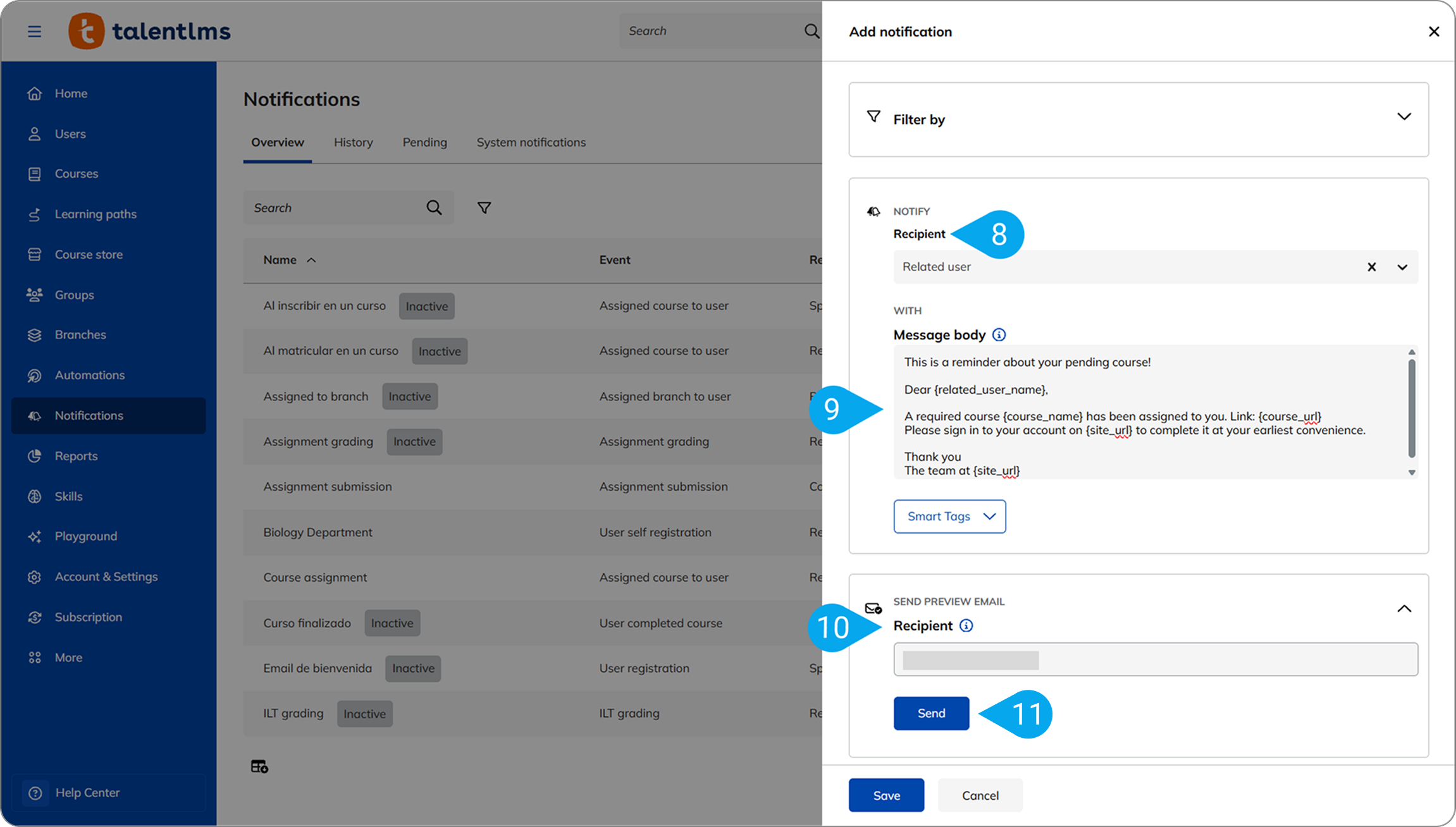Click the Send preview button
The image size is (1456, 827).
931,713
